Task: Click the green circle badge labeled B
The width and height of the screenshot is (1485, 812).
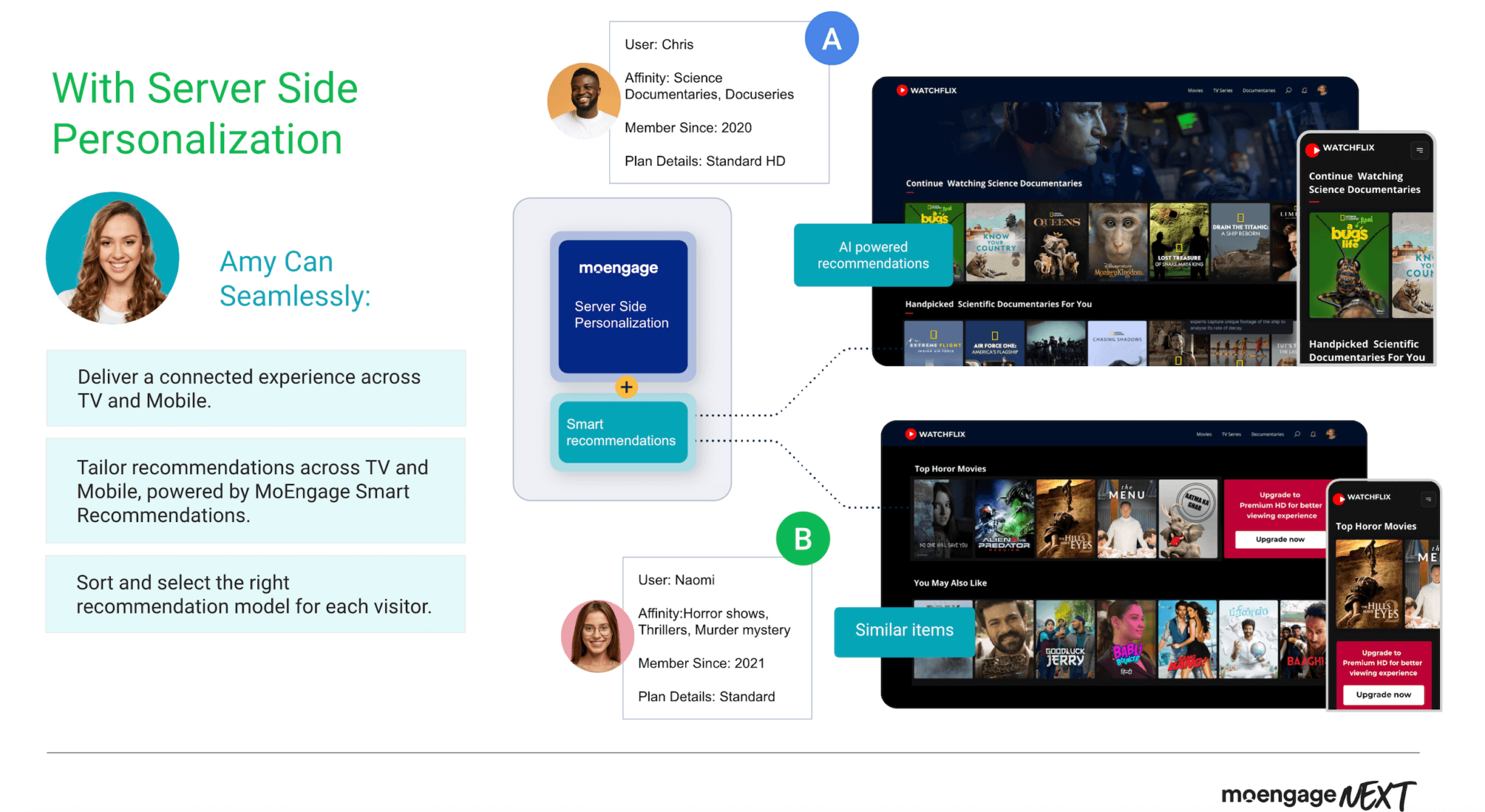Action: tap(803, 538)
